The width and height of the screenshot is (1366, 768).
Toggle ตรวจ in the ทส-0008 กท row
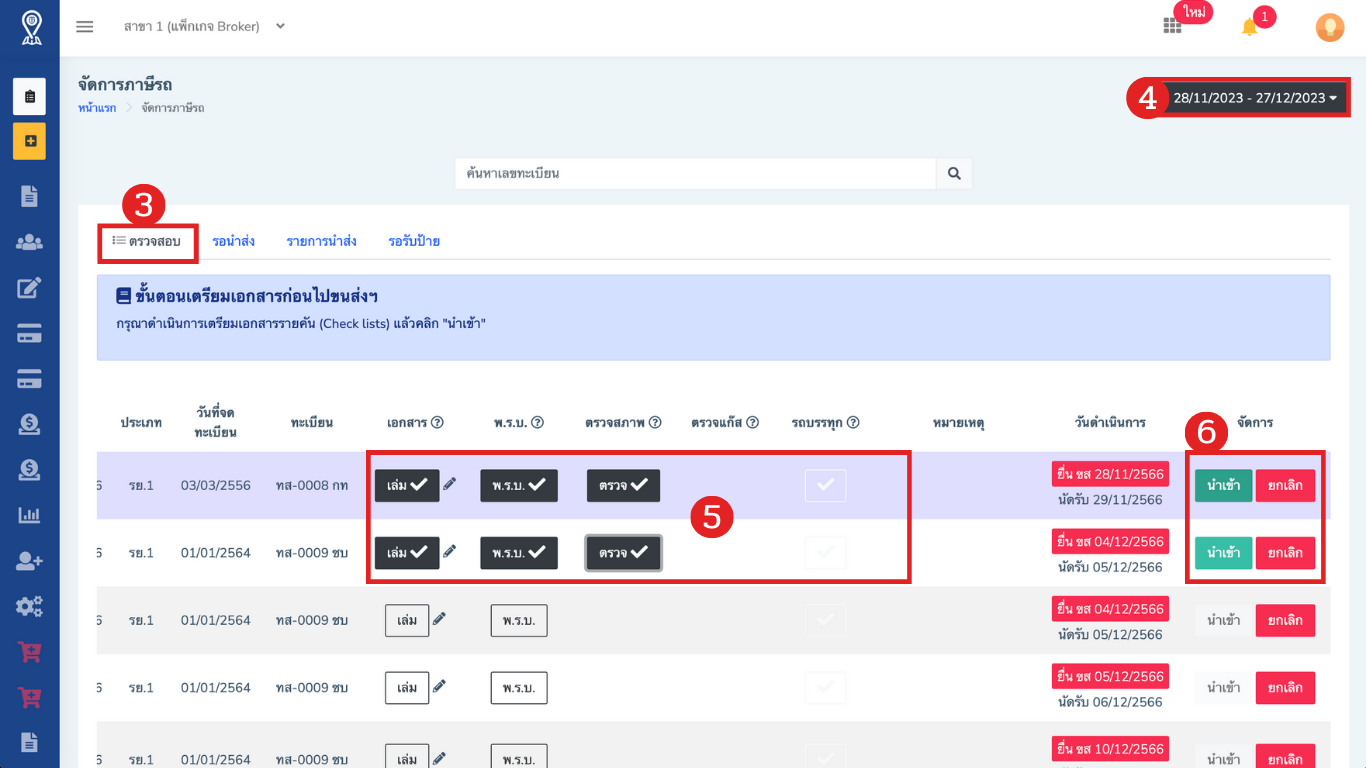pyautogui.click(x=623, y=485)
